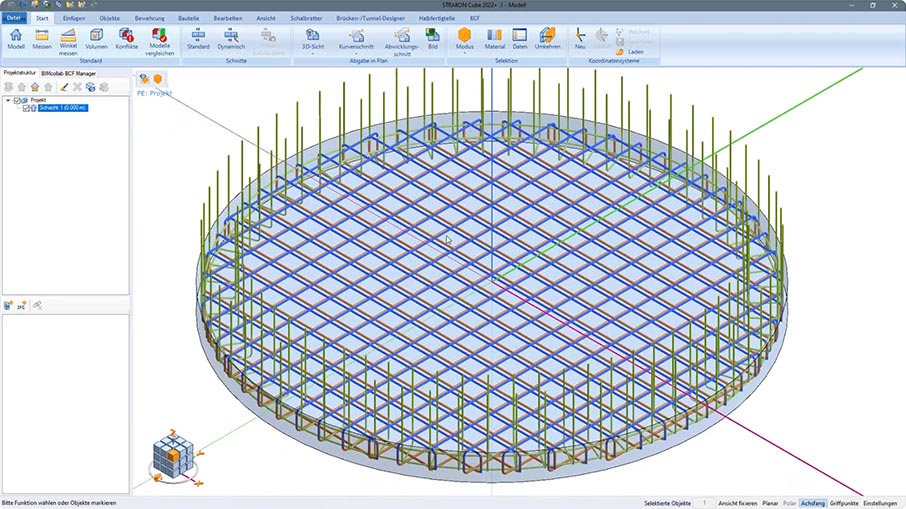
Task: Click the Kurvenschnitt icon
Action: 357,35
